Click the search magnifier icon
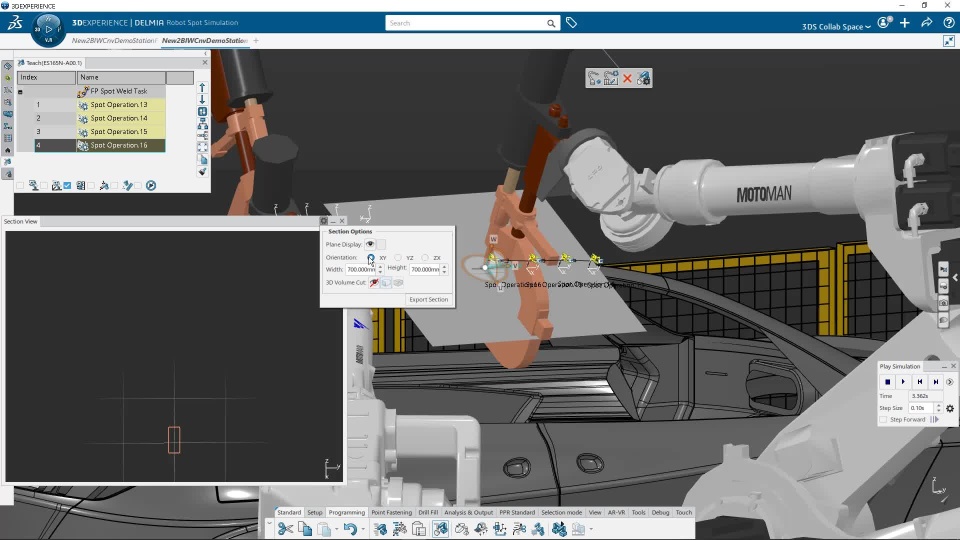This screenshot has width=960, height=540. click(x=551, y=23)
